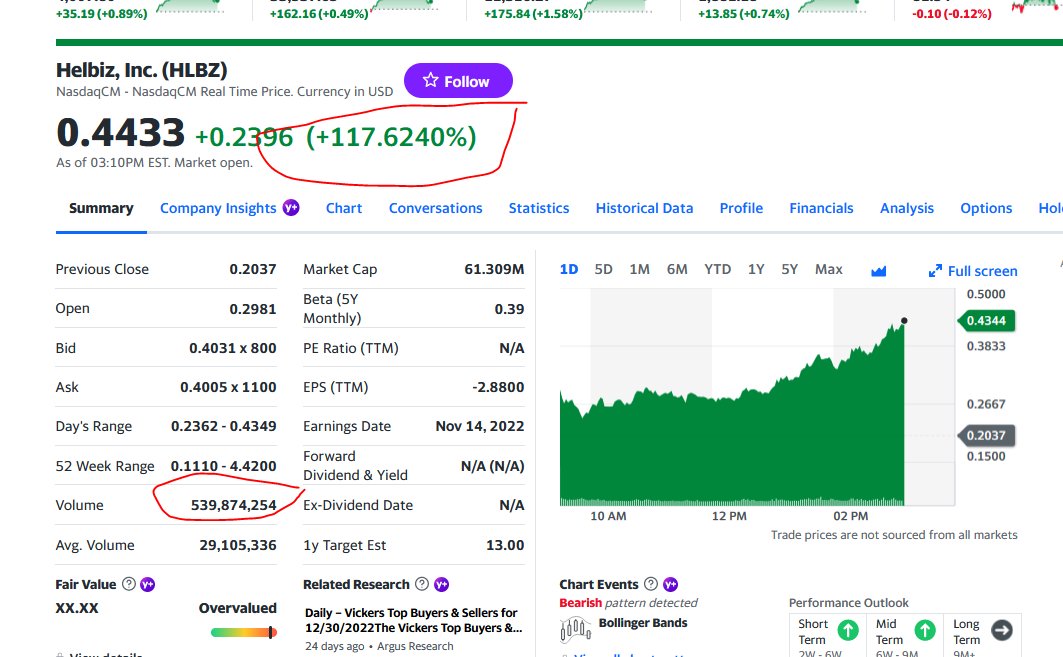This screenshot has width=1063, height=657.
Task: Click the Short Term green up arrow
Action: click(x=847, y=631)
